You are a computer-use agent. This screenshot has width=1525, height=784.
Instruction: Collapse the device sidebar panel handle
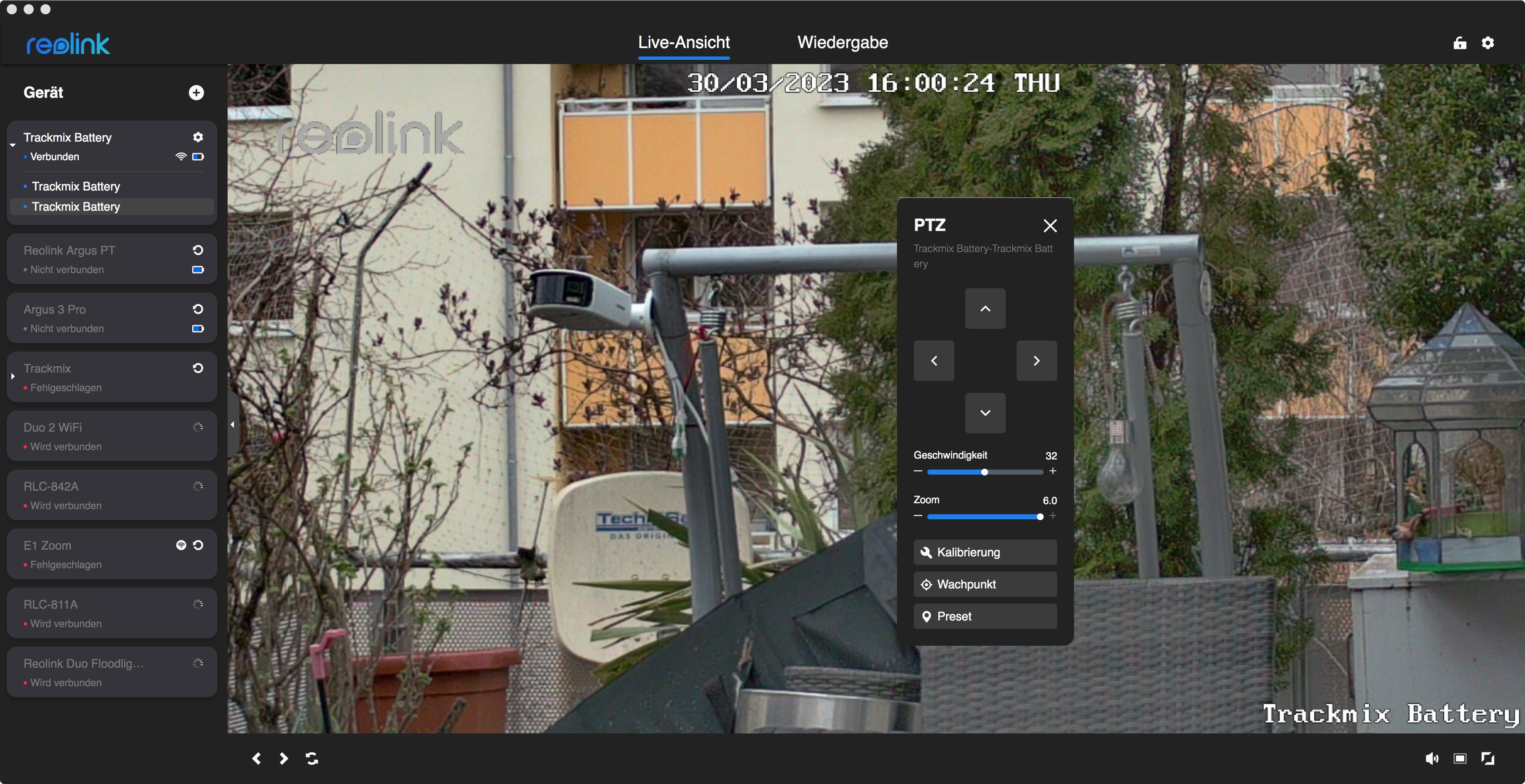(233, 424)
